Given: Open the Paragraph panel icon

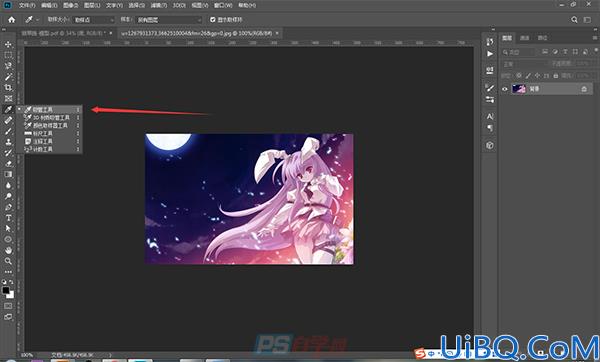Looking at the screenshot, I should tap(490, 128).
